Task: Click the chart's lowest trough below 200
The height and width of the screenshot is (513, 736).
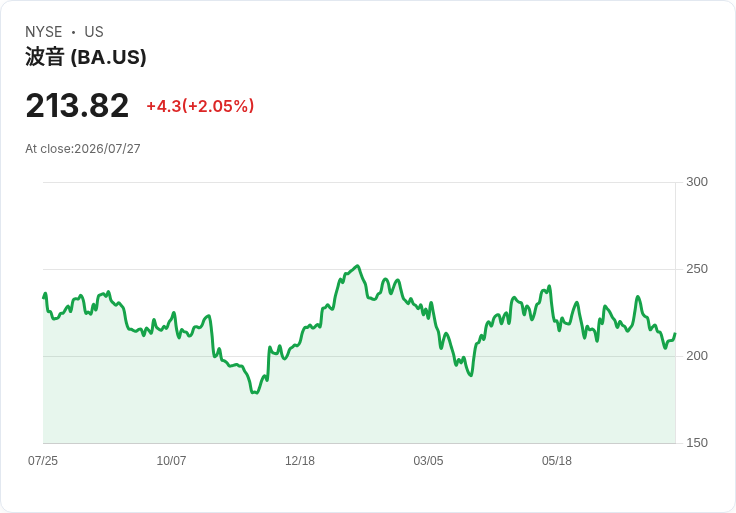Action: [x=255, y=392]
